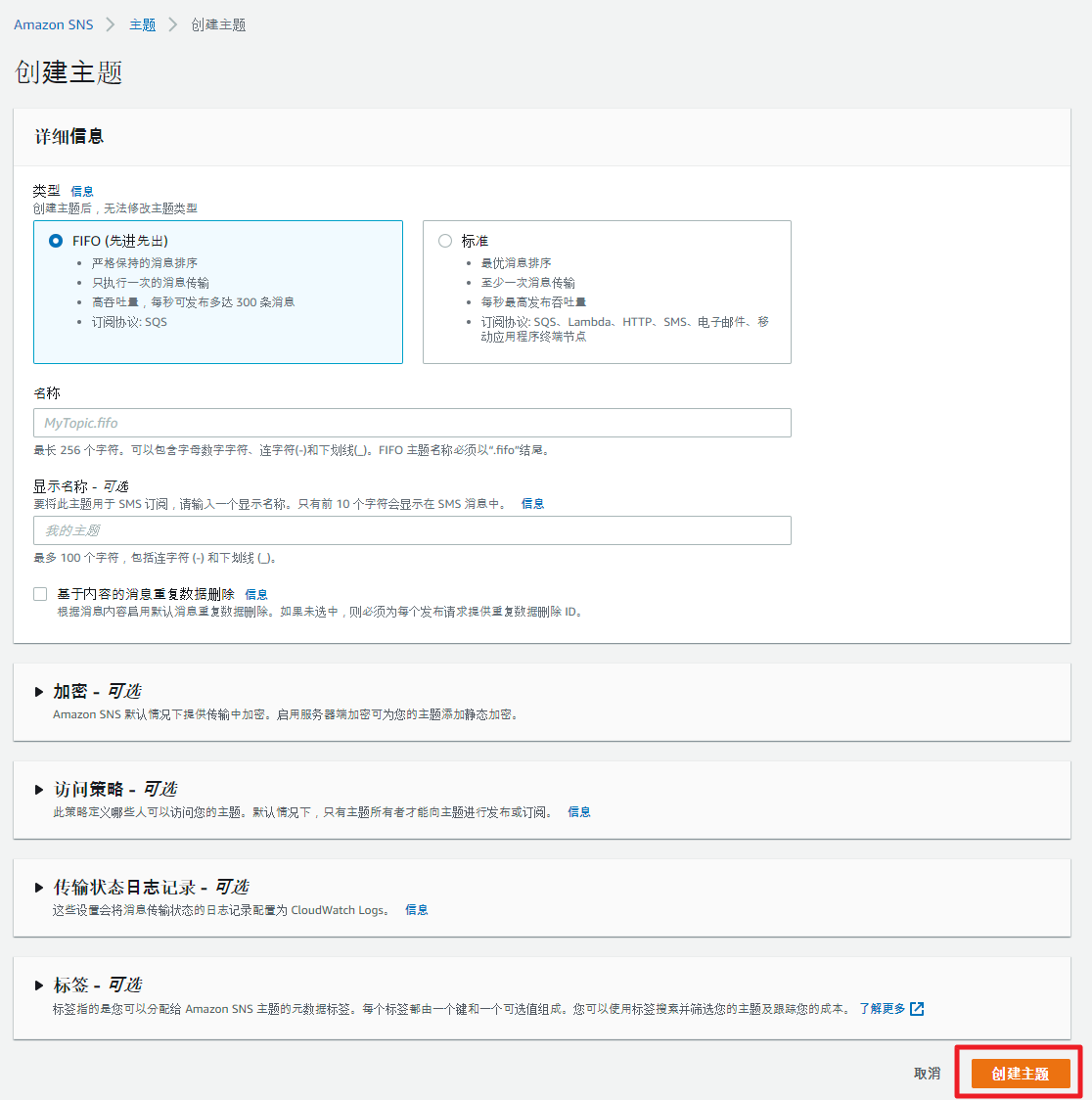The width and height of the screenshot is (1092, 1100).
Task: Open 信息 link in 传输状态日志记录 section
Action: (x=417, y=910)
